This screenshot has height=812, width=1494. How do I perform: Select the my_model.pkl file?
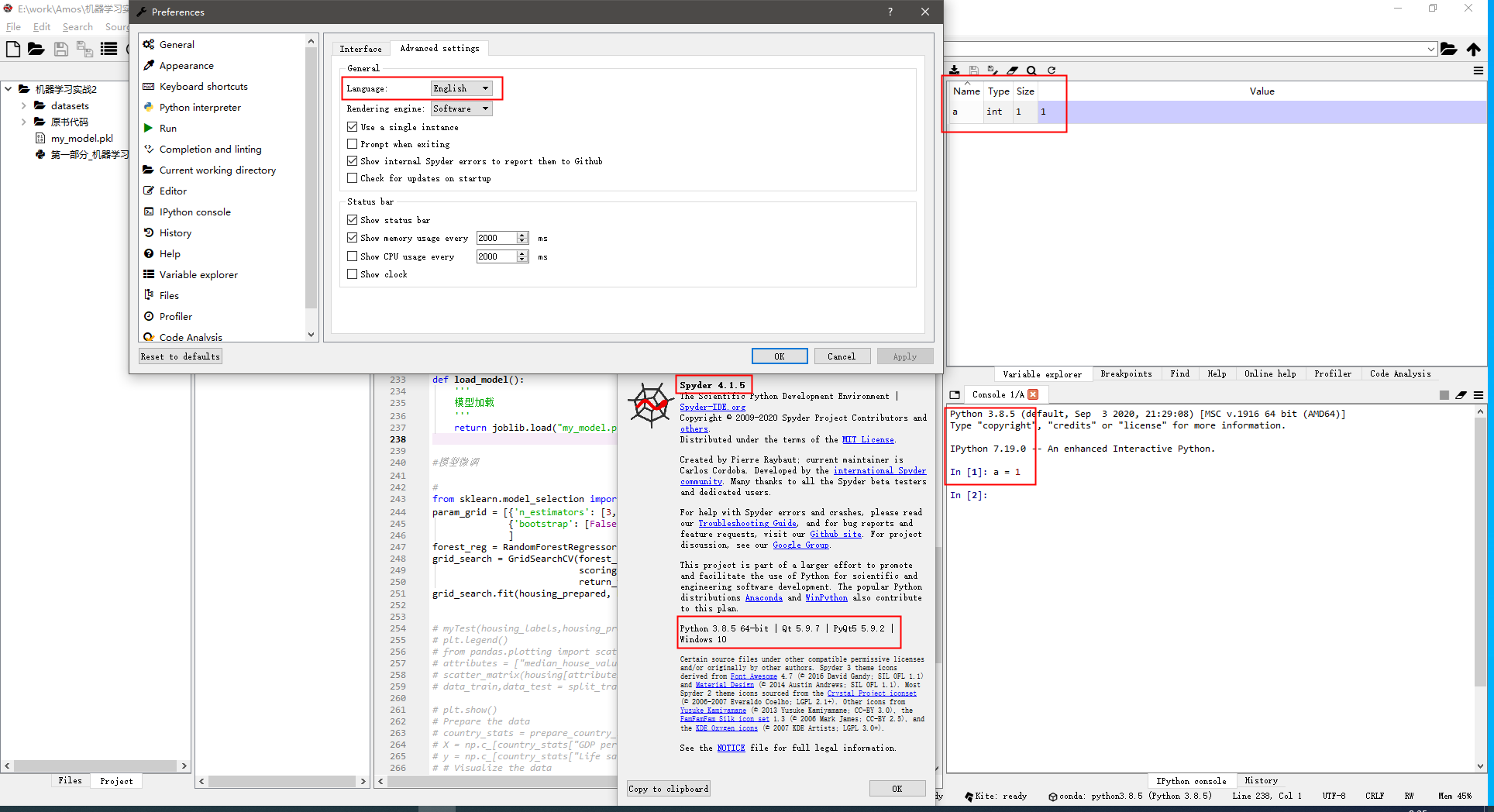point(82,137)
